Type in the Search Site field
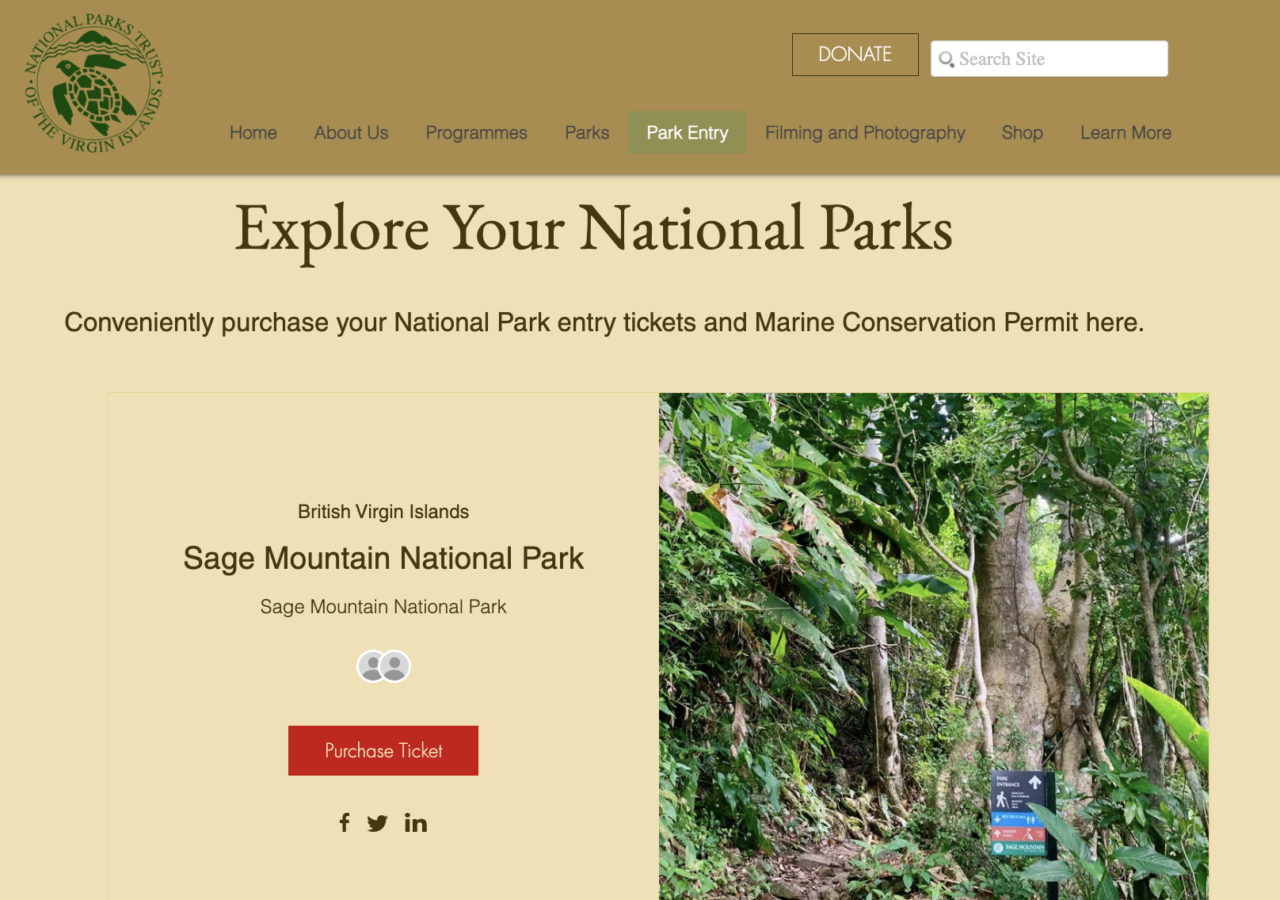Screen dimensions: 1280x900 coord(1058,59)
